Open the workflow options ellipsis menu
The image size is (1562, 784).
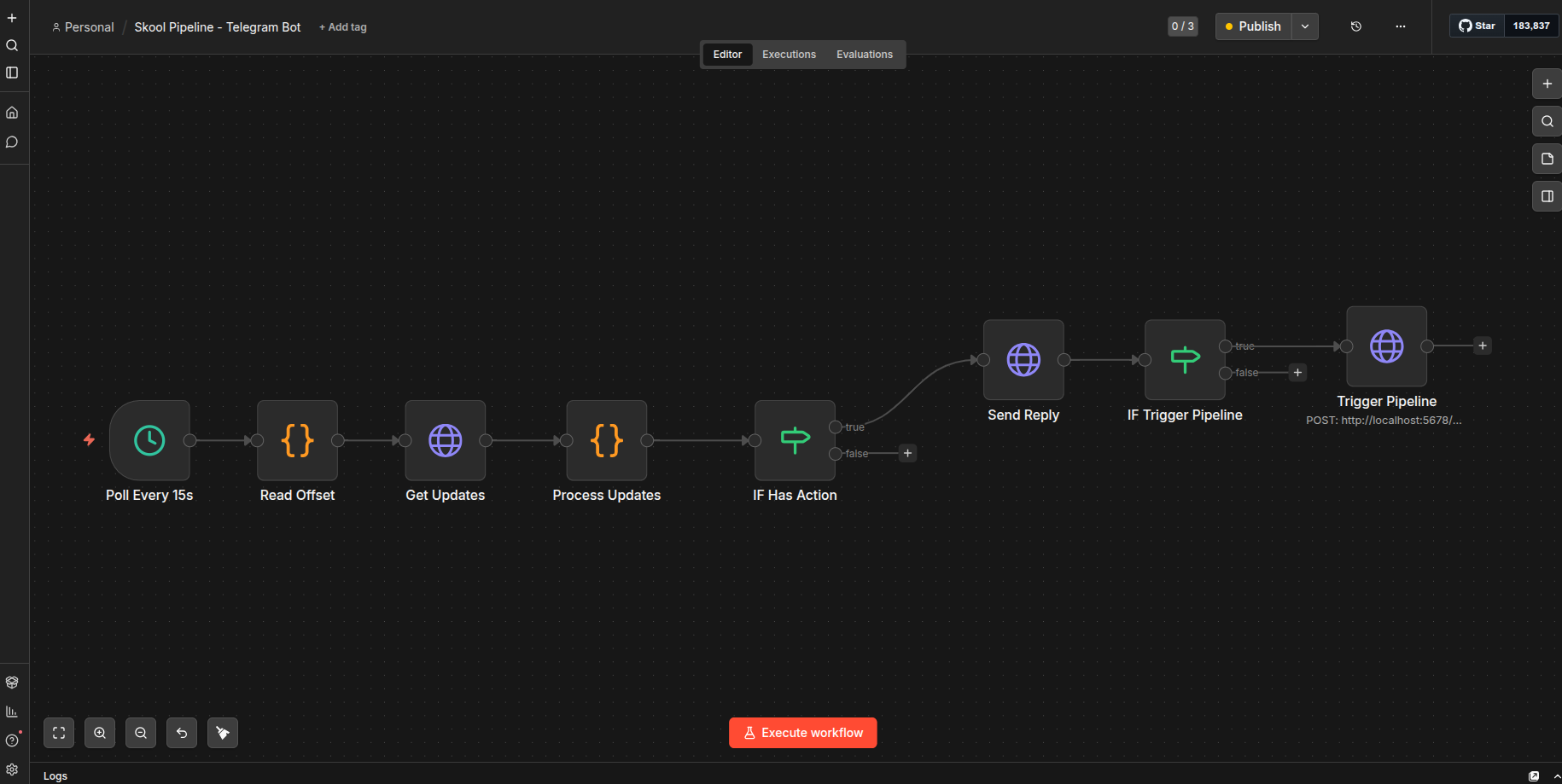[x=1401, y=26]
